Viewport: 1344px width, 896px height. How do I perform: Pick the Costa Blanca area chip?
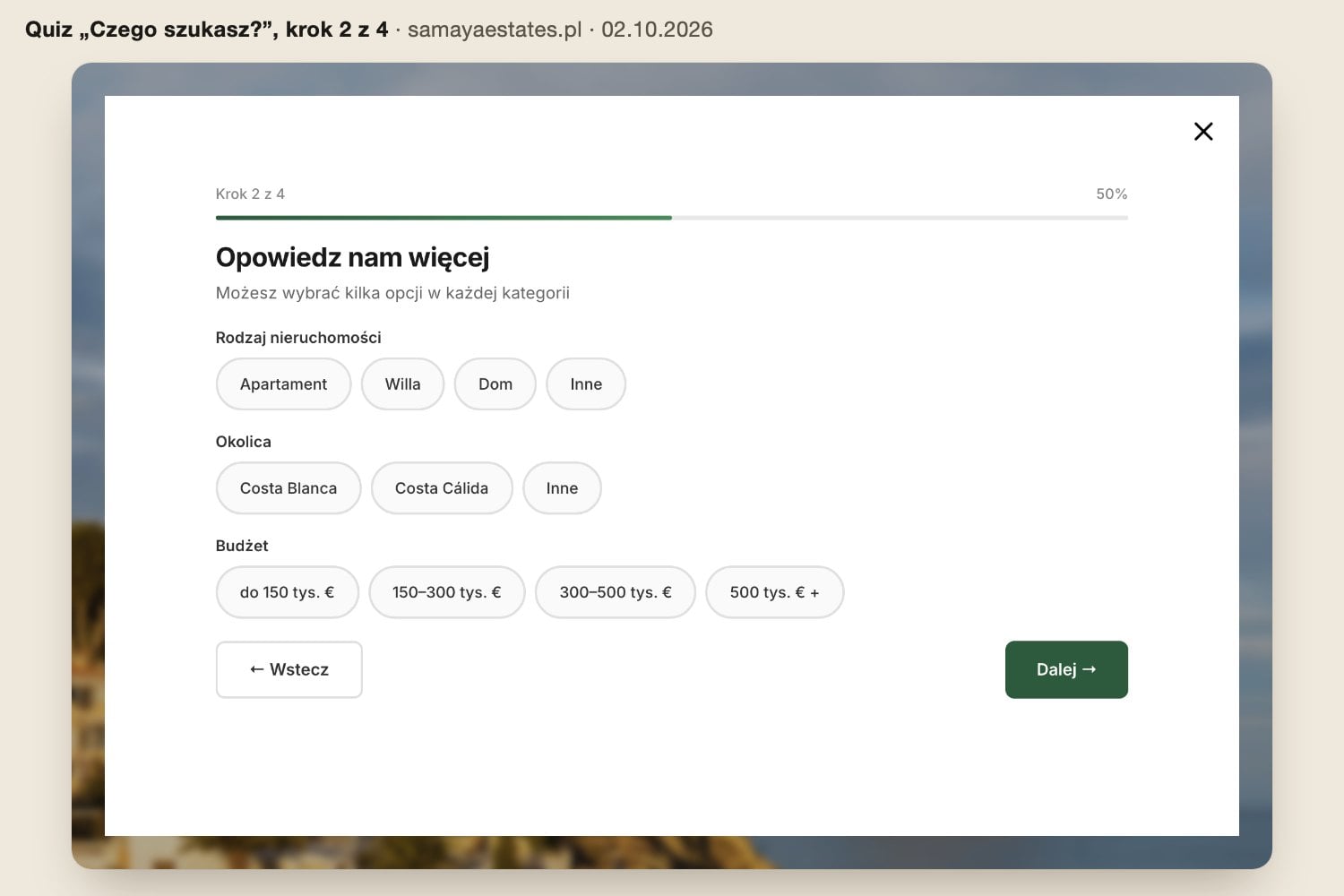pyautogui.click(x=289, y=488)
